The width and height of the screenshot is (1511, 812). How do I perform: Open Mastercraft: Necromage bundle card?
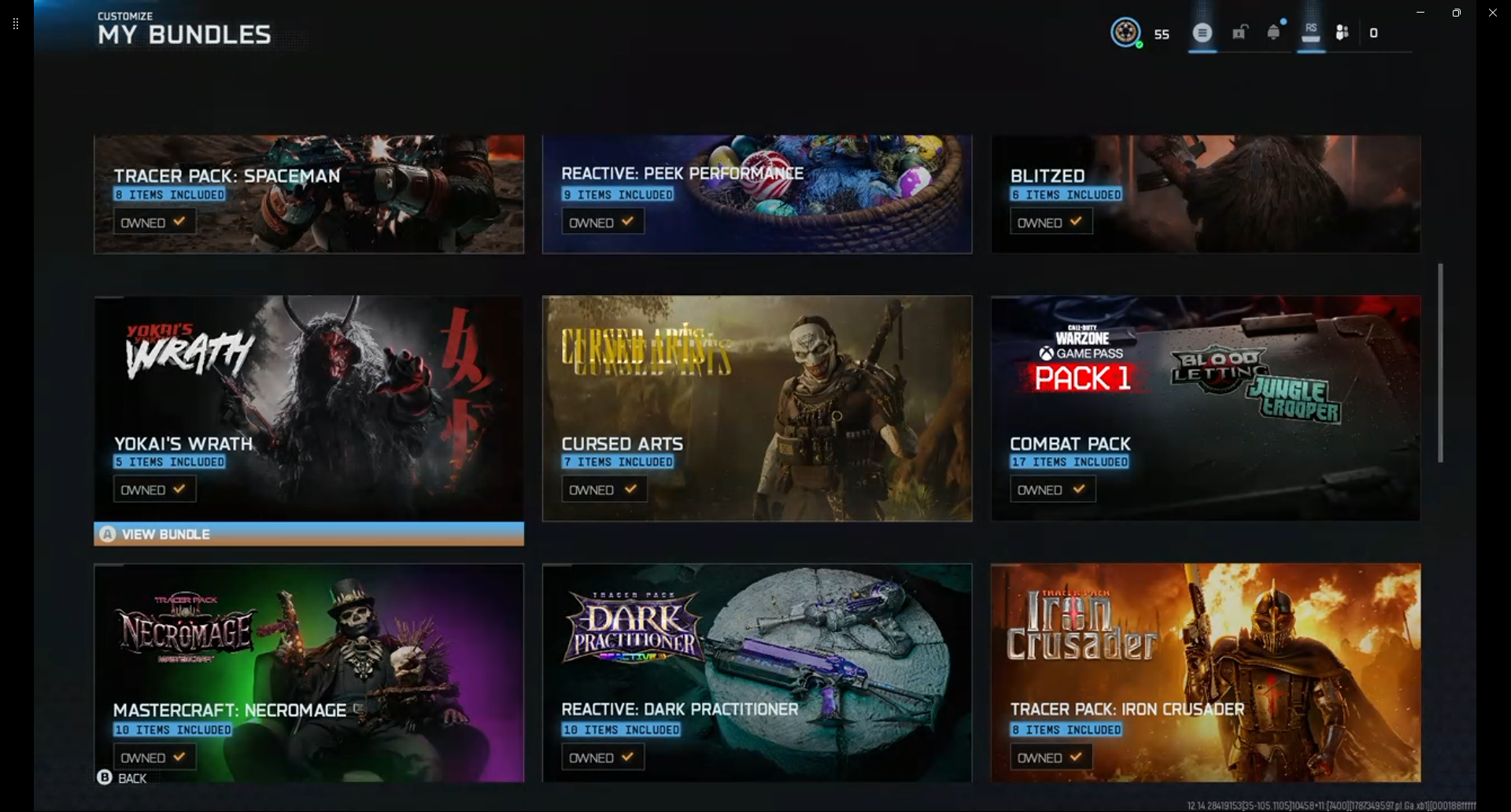tap(308, 673)
